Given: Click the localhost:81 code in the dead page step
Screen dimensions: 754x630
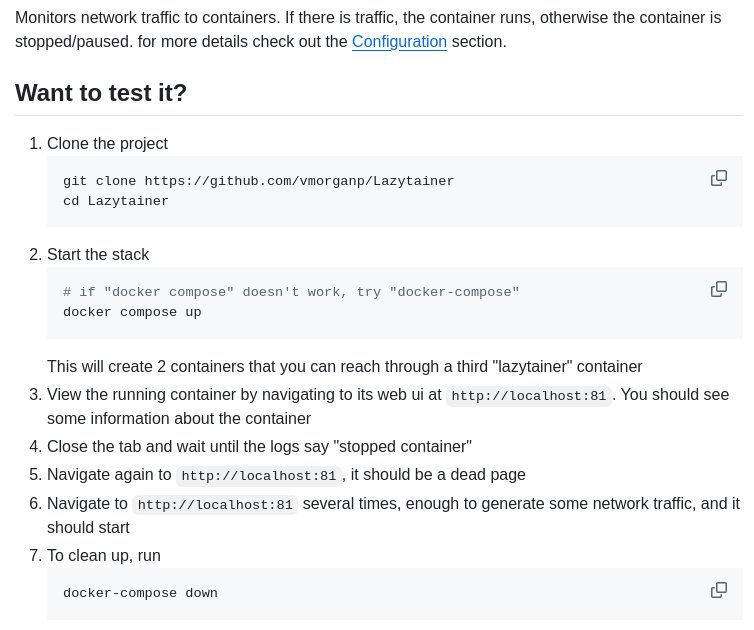Looking at the screenshot, I should [x=258, y=475].
